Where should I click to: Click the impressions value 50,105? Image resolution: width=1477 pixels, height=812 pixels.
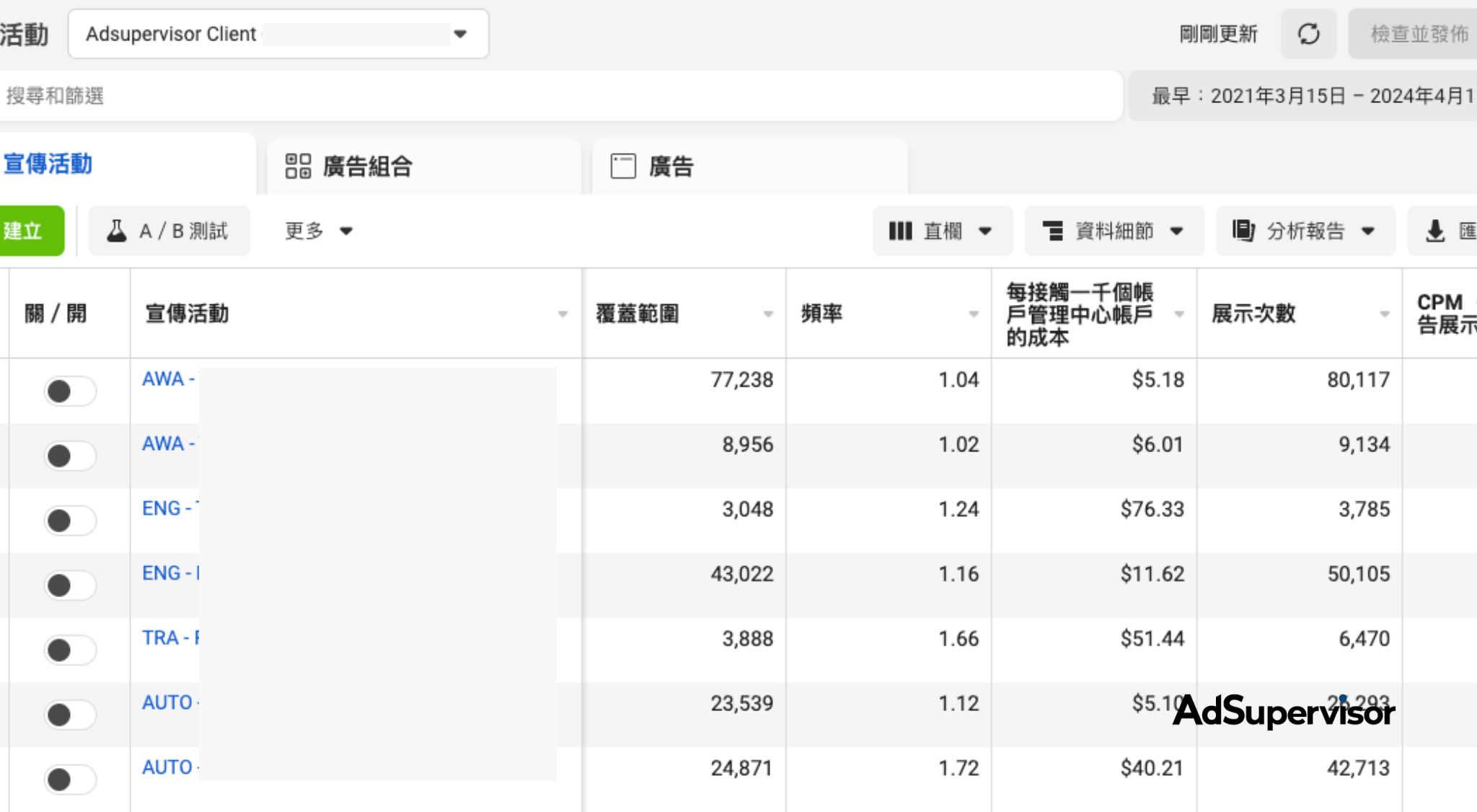[1358, 574]
